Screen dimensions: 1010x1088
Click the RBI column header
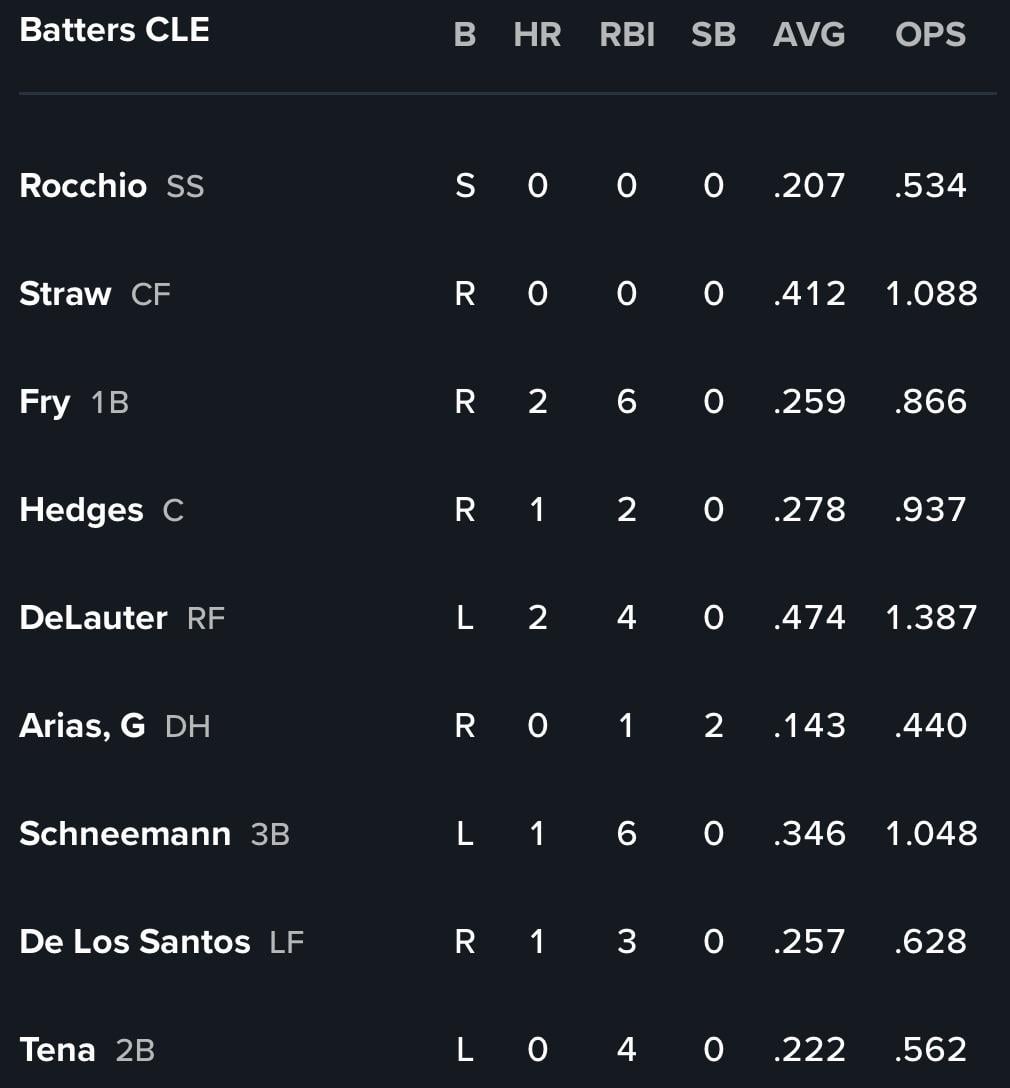(627, 34)
